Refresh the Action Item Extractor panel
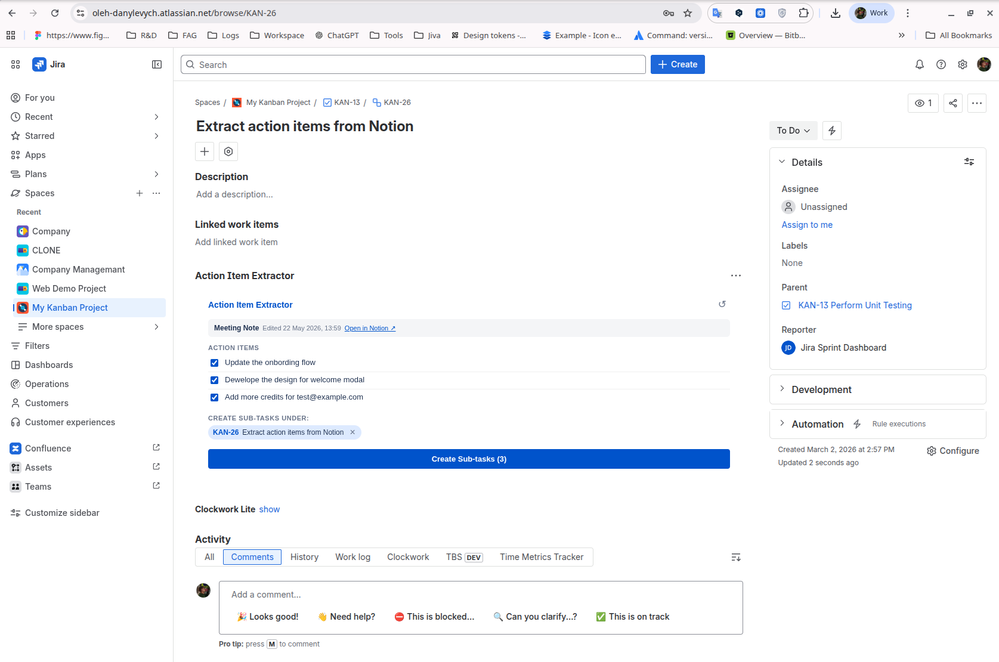 tap(722, 305)
